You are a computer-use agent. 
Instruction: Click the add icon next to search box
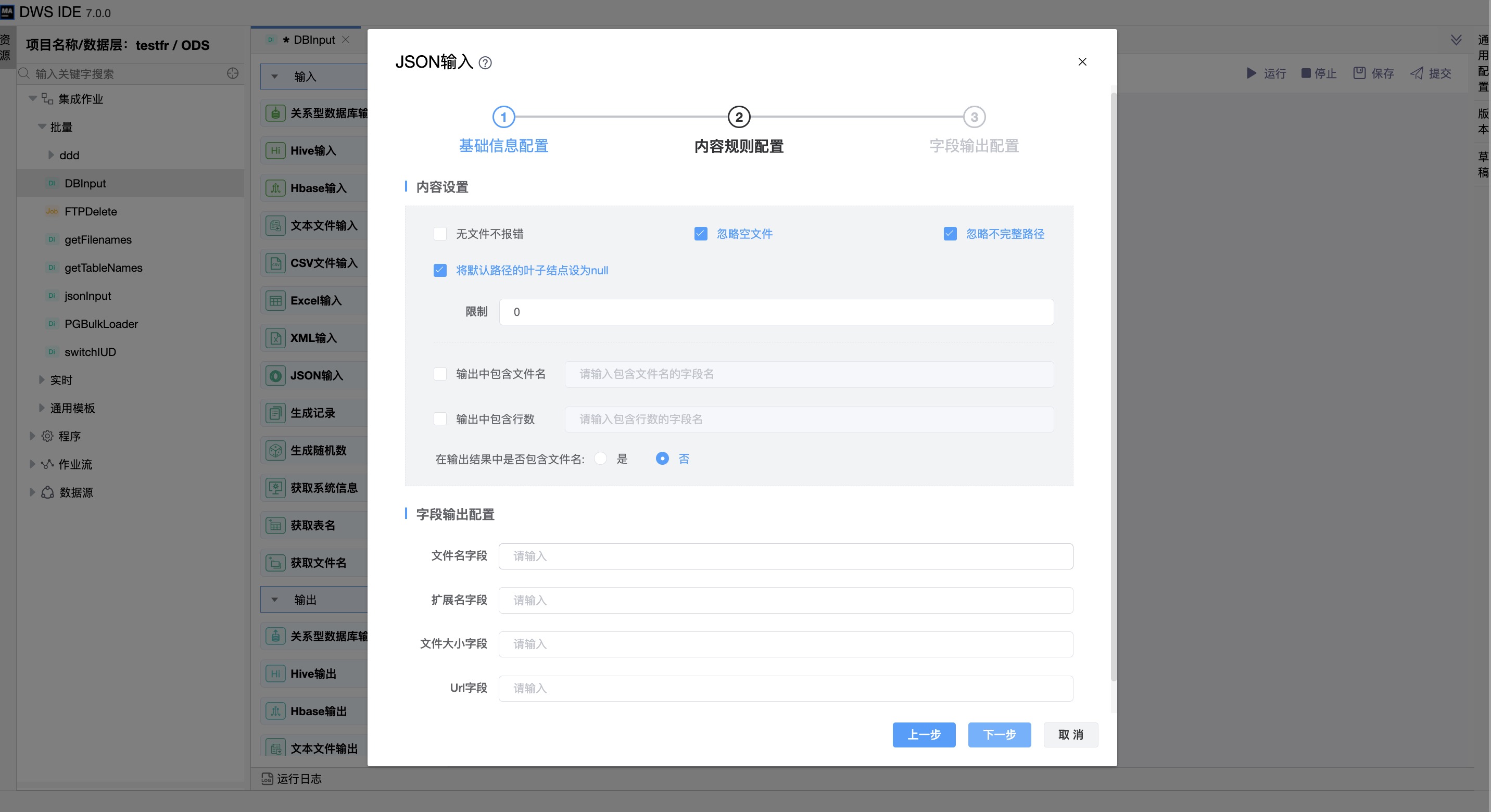[233, 73]
